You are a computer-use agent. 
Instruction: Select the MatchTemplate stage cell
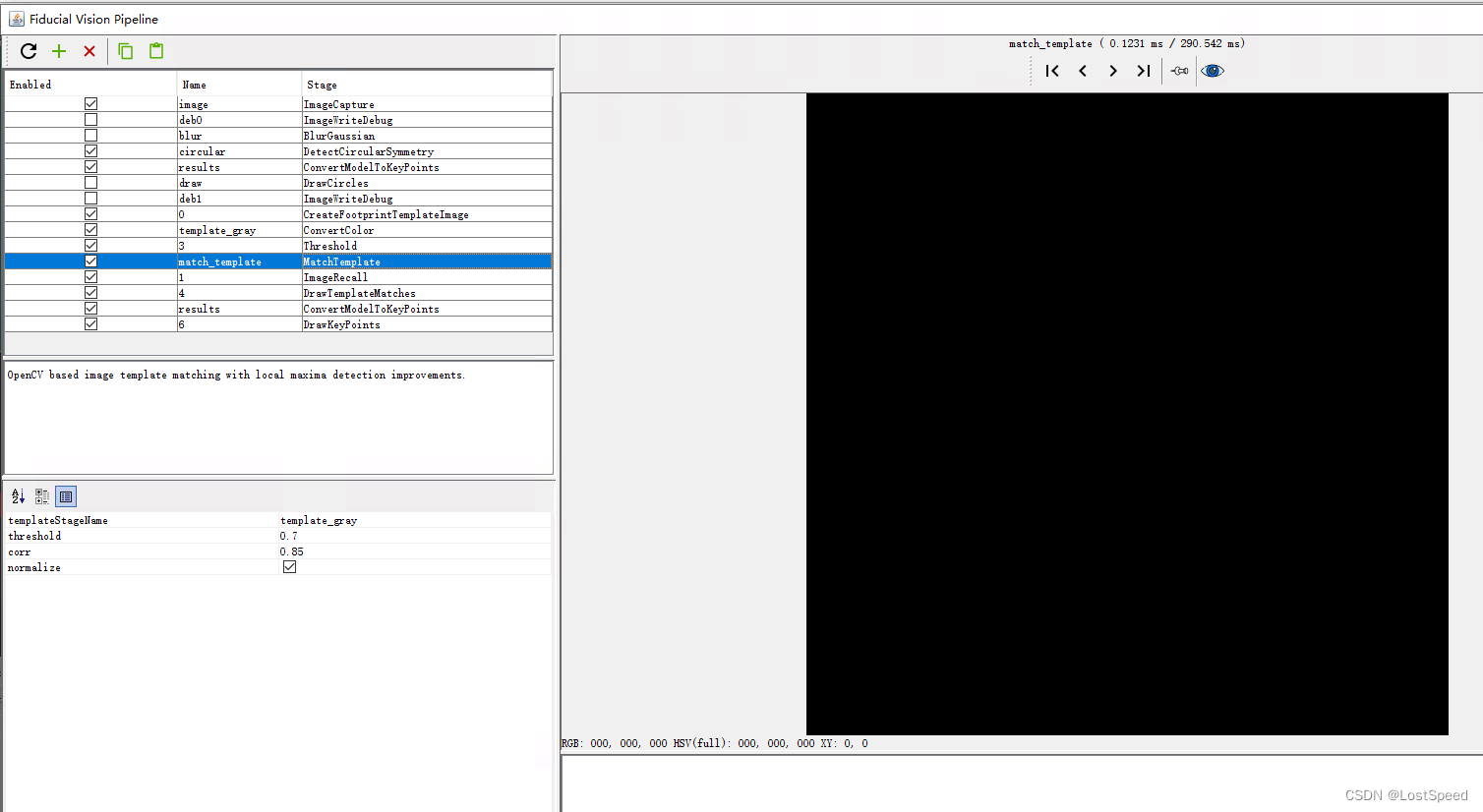[427, 261]
